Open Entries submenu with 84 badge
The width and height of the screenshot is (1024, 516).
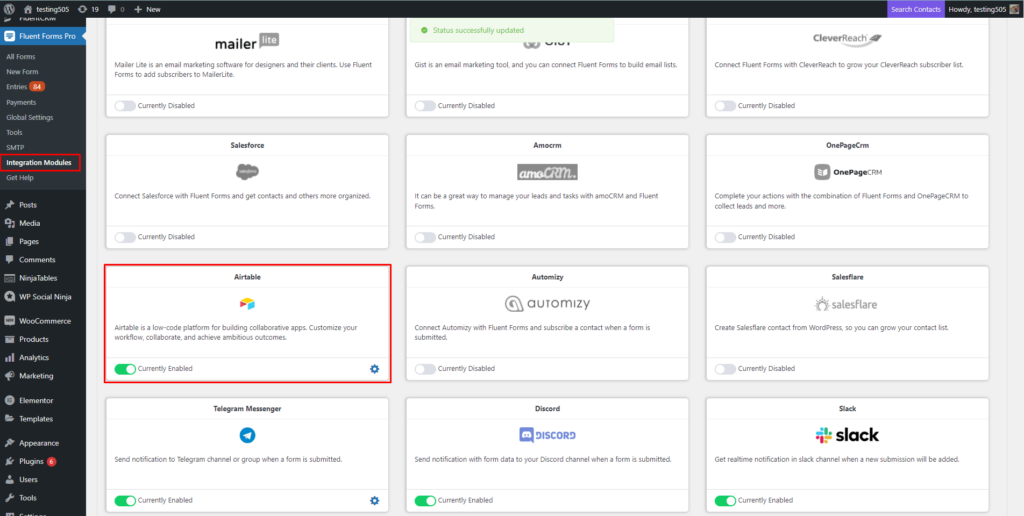(x=25, y=87)
